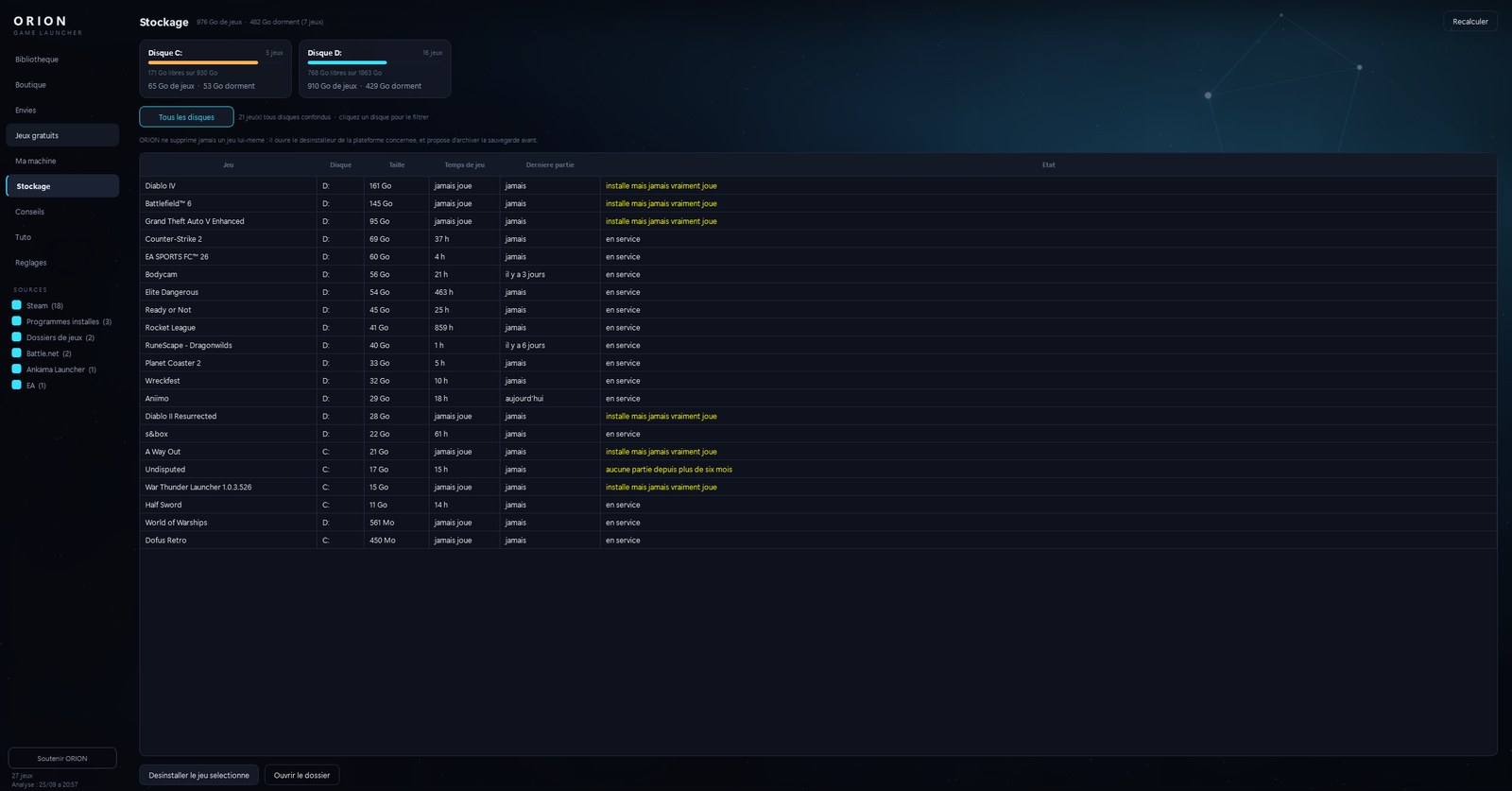This screenshot has height=791, width=1512.
Task: Click the Ouvrir le dossier button
Action: coord(301,776)
